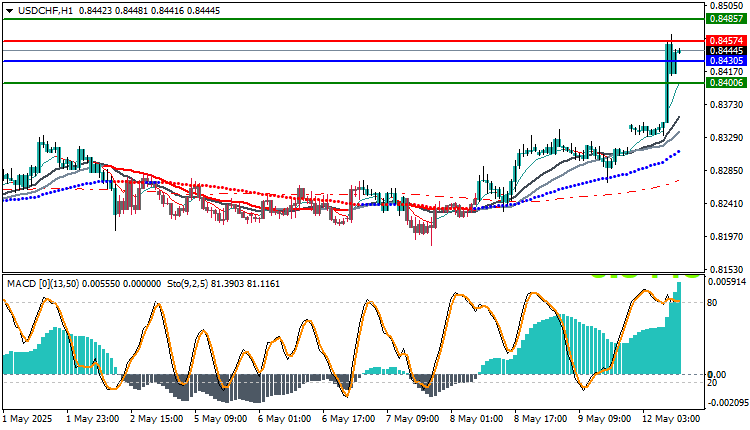750x430 pixels.
Task: Click the current price label 0.84445
Action: pyautogui.click(x=726, y=51)
